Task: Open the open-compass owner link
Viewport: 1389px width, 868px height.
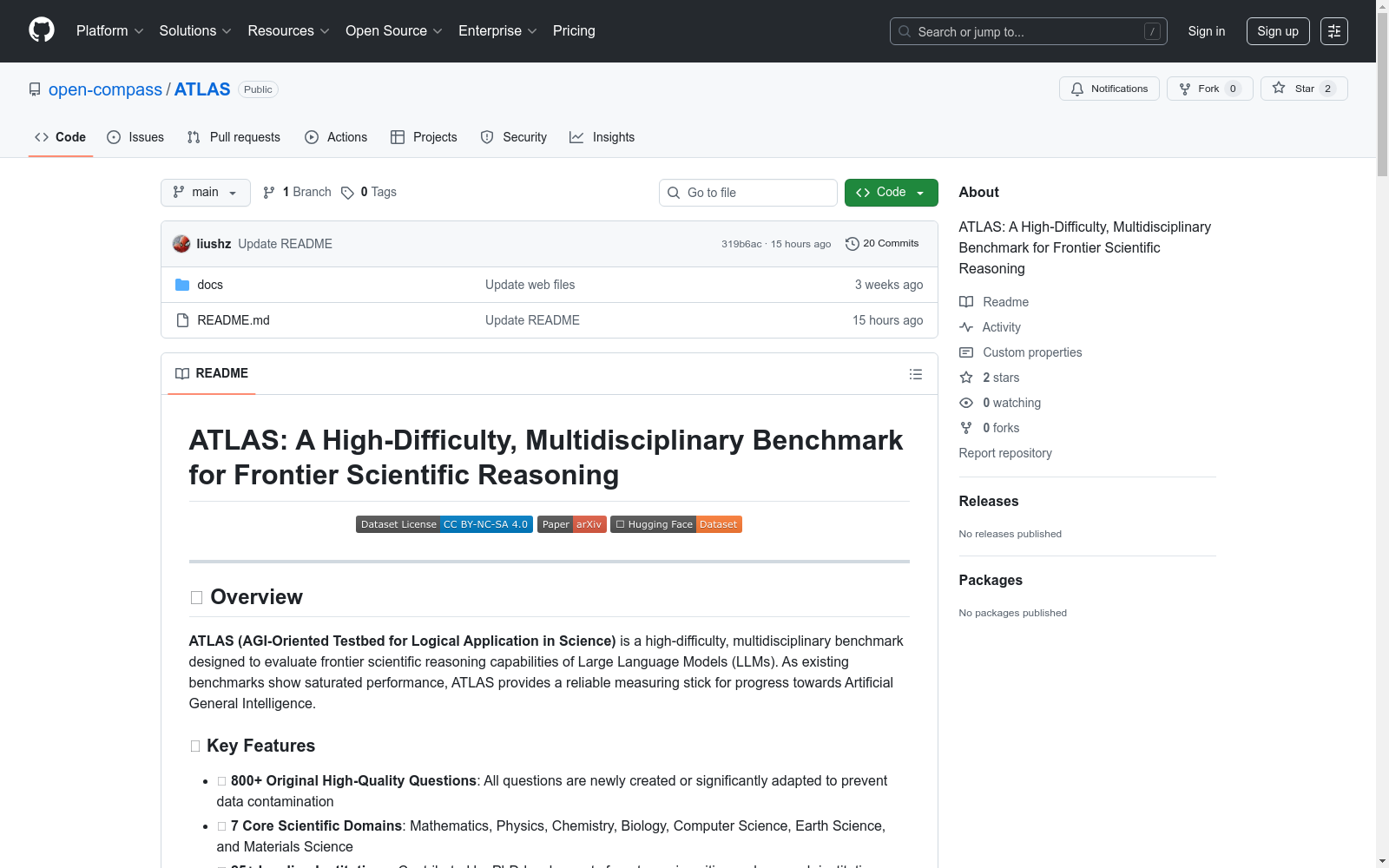Action: [x=105, y=89]
